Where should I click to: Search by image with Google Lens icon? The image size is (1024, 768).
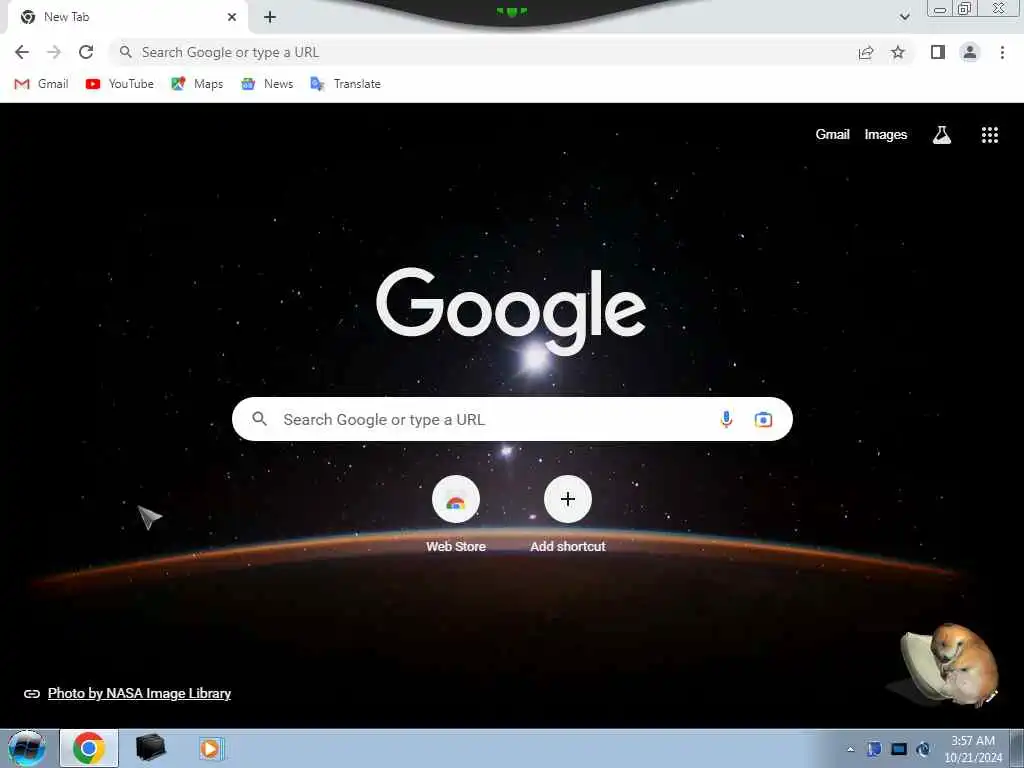763,419
